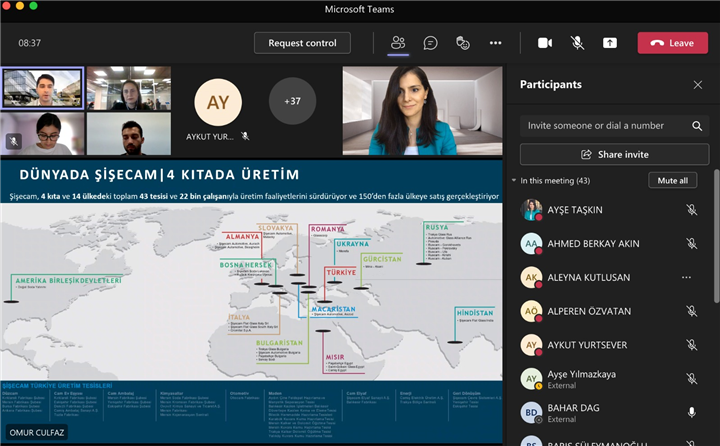Screen dimensions: 720x446
Task: Toggle the Participants panel icon
Action: 398,43
